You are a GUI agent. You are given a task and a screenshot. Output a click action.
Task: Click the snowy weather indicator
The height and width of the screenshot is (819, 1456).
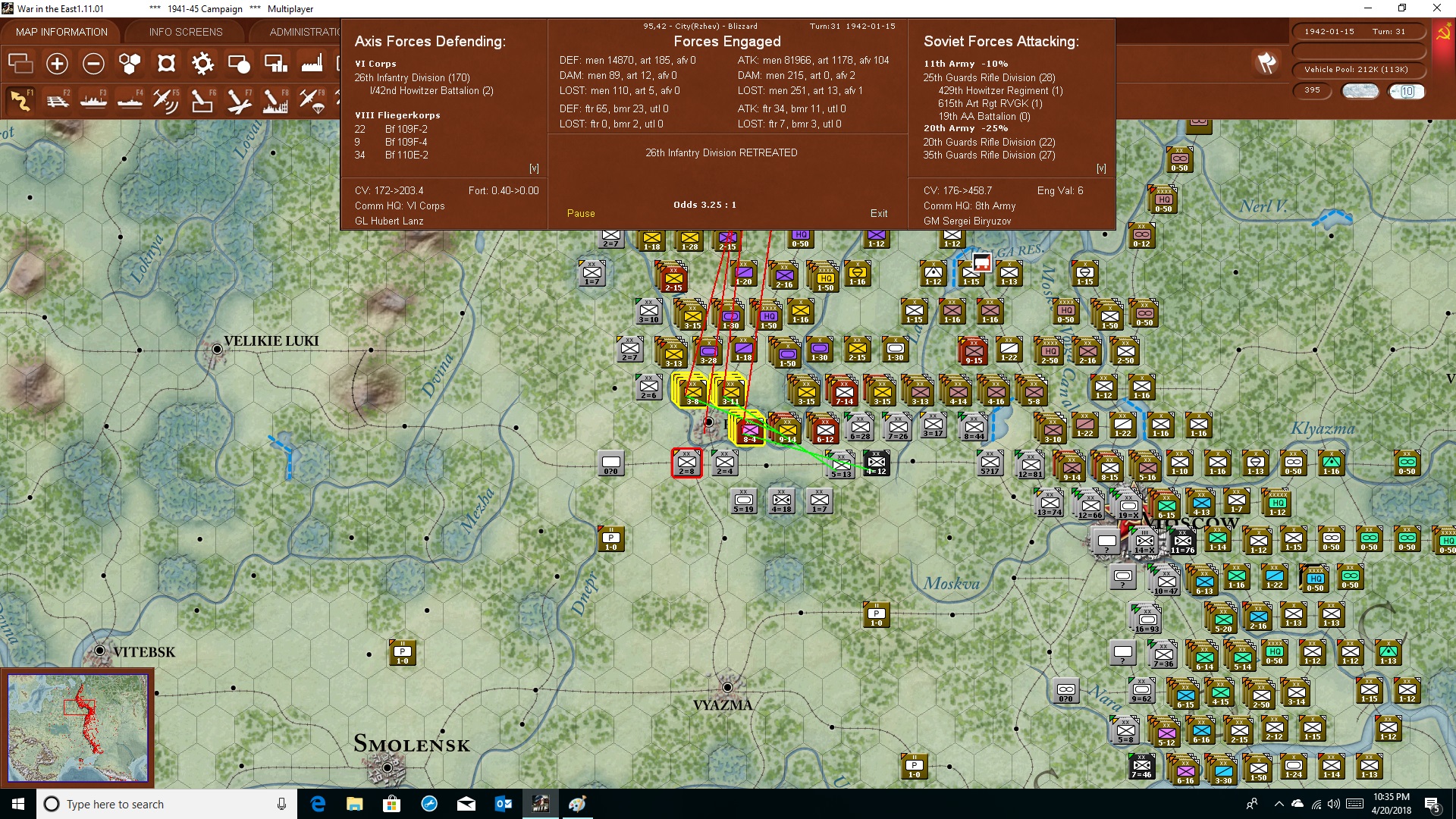pos(1360,91)
